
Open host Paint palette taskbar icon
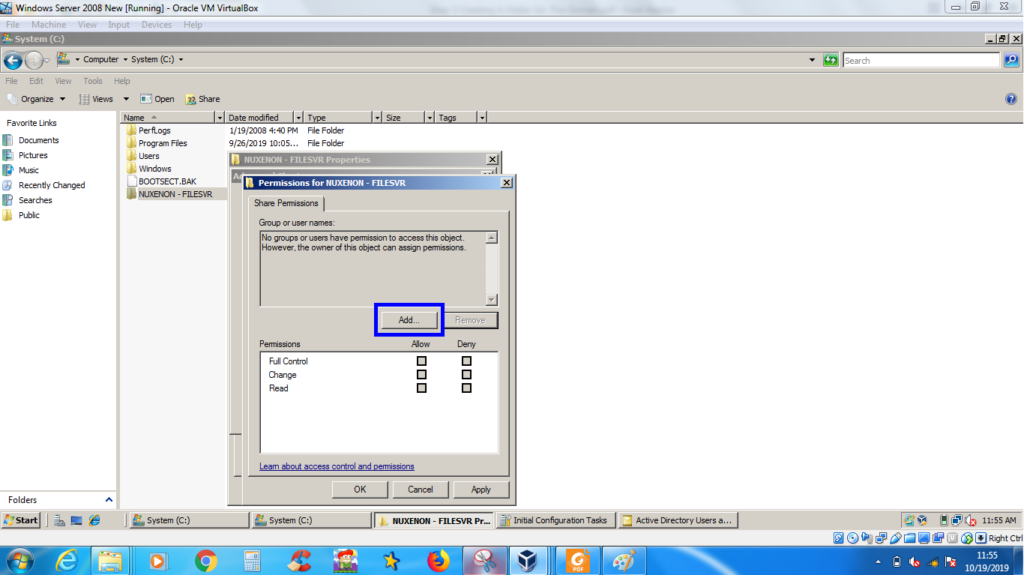click(623, 561)
